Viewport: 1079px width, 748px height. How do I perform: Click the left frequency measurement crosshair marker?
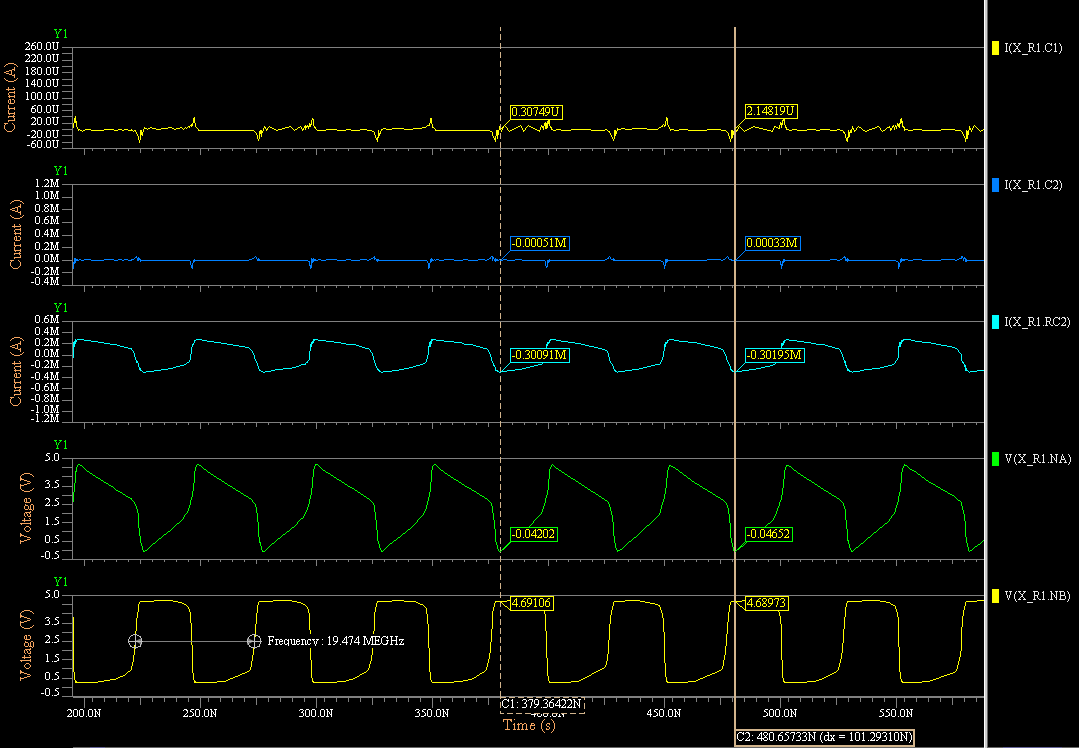[135, 641]
